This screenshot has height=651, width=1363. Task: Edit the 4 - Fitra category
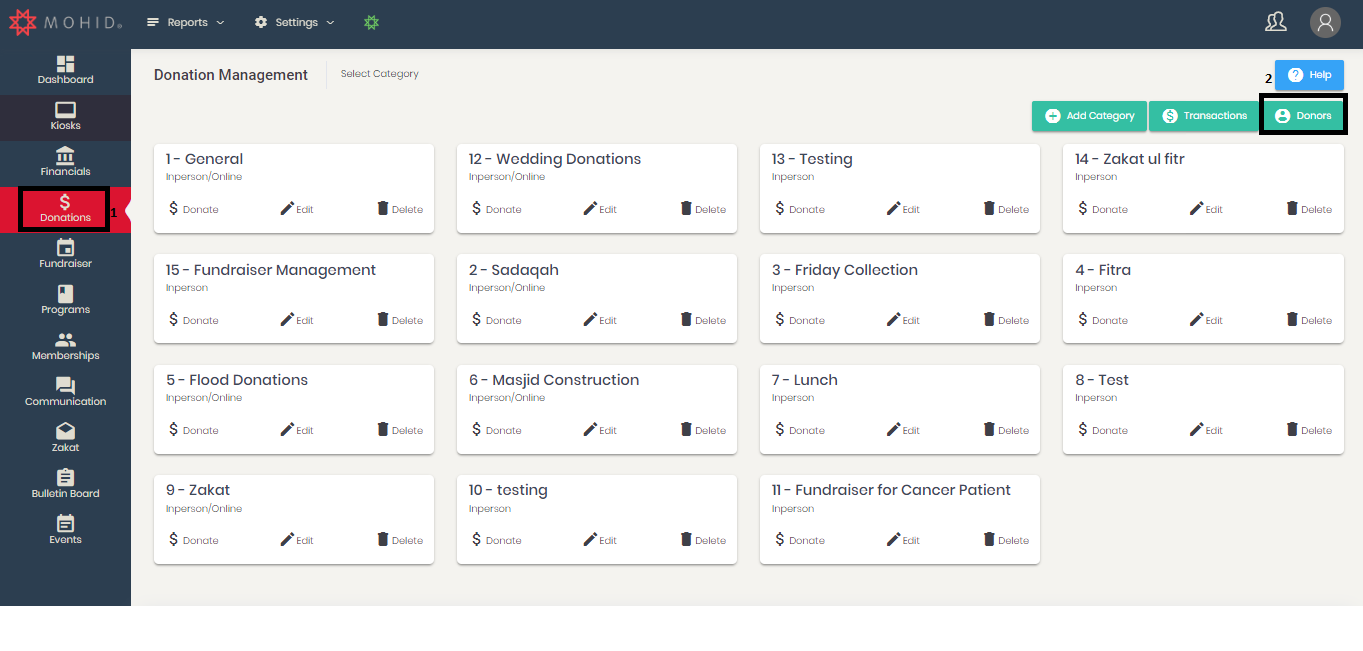tap(1206, 320)
